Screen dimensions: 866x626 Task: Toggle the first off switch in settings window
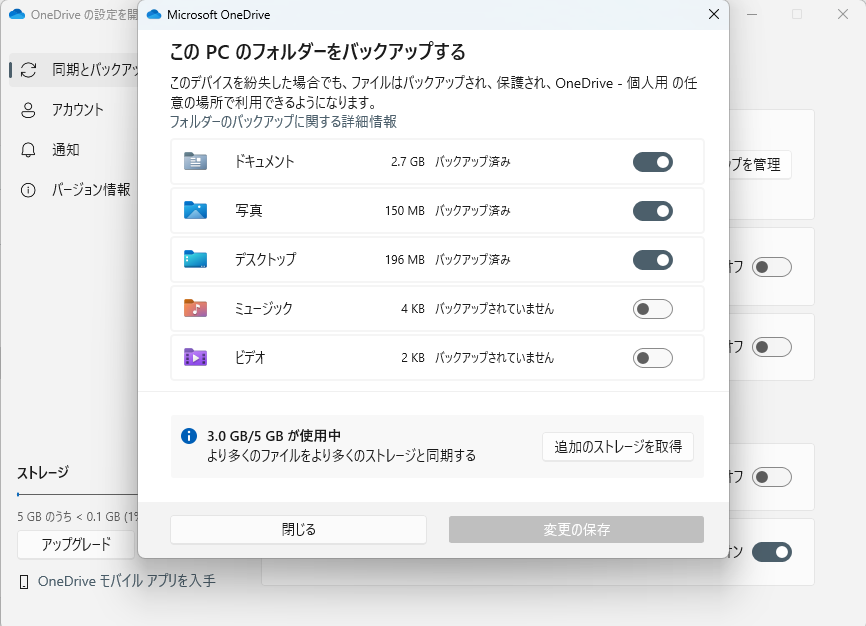[x=772, y=267]
